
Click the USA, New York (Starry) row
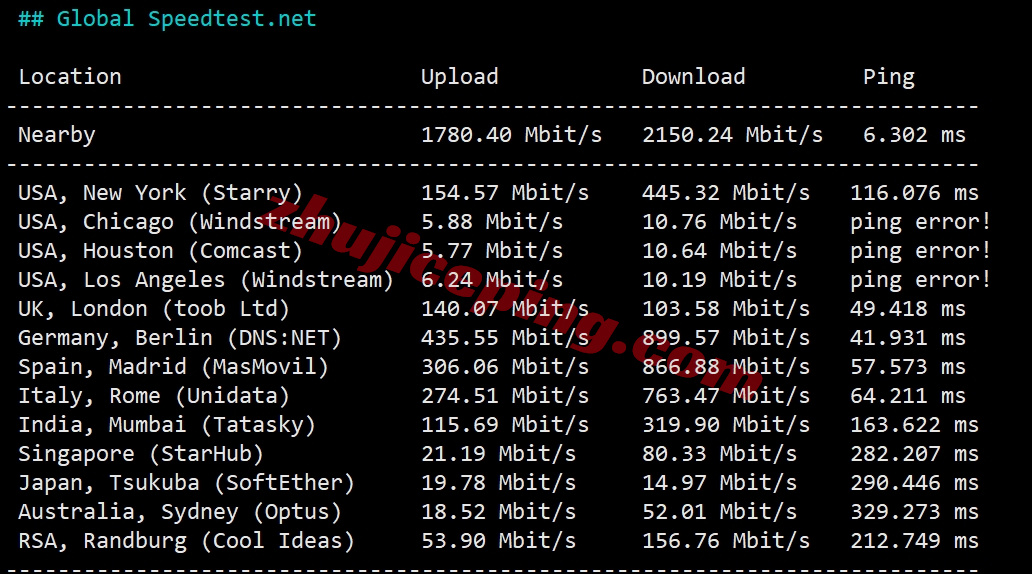[498, 193]
